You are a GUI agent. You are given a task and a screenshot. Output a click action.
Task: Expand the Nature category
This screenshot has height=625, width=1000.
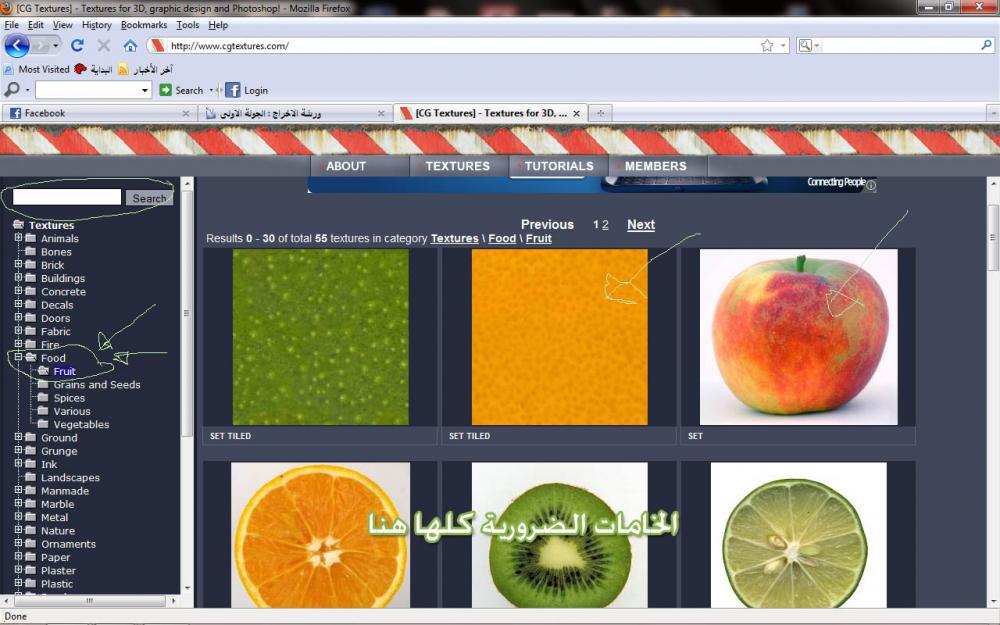point(18,530)
